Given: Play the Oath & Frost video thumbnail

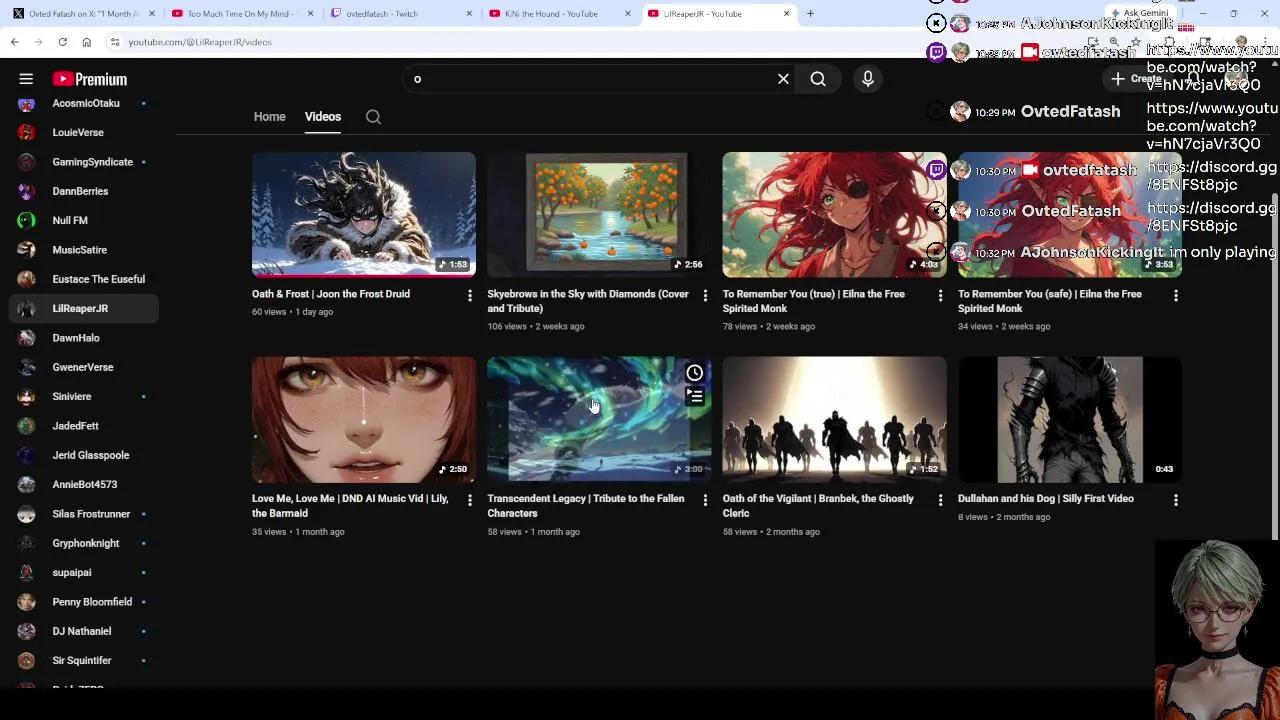Looking at the screenshot, I should (364, 214).
